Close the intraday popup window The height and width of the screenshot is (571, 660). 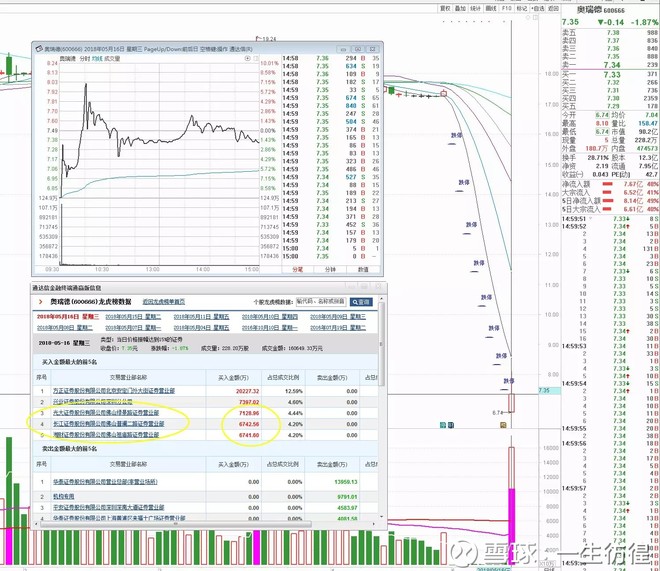373,49
